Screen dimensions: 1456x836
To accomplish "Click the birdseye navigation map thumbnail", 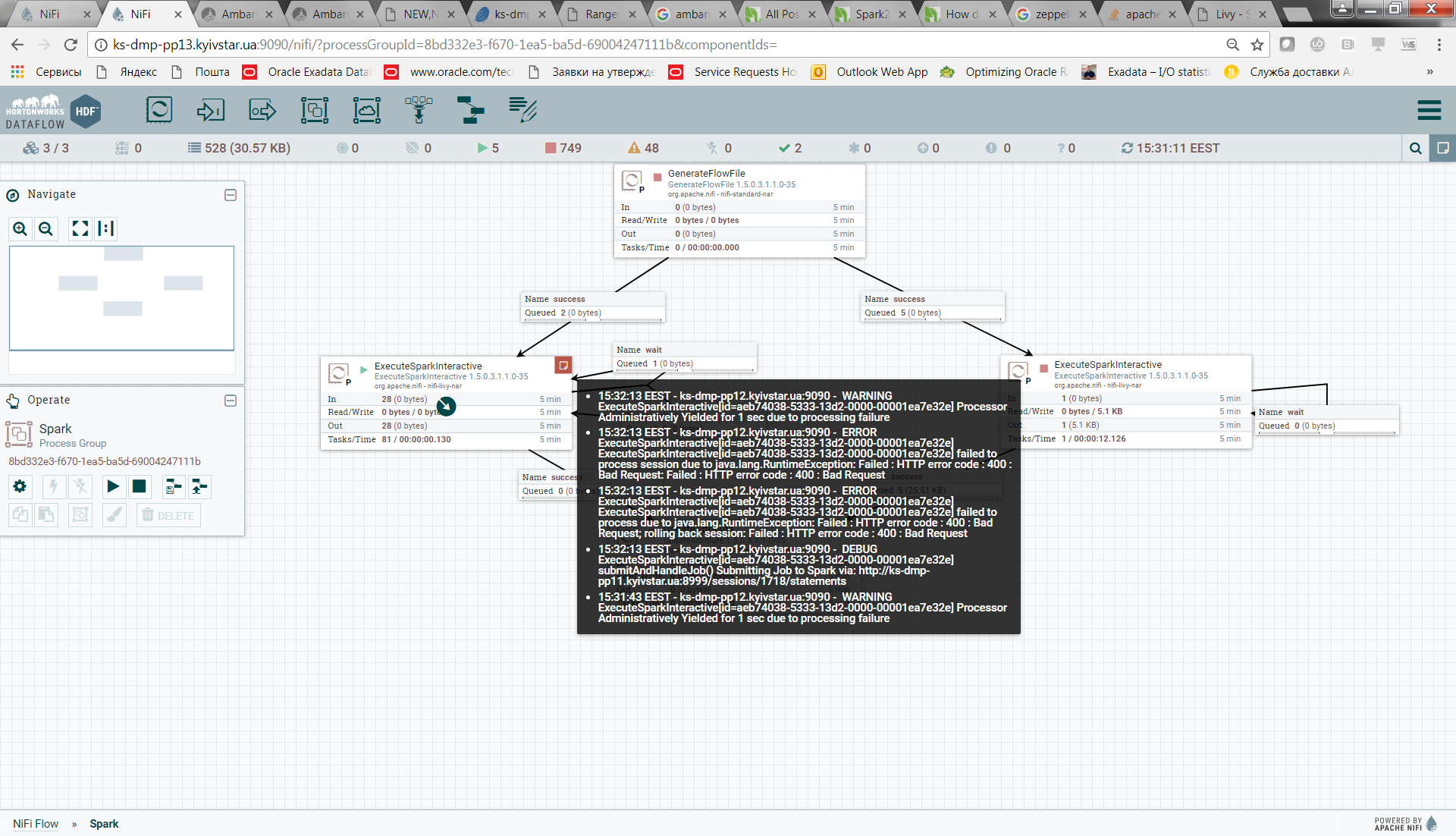I will click(121, 297).
